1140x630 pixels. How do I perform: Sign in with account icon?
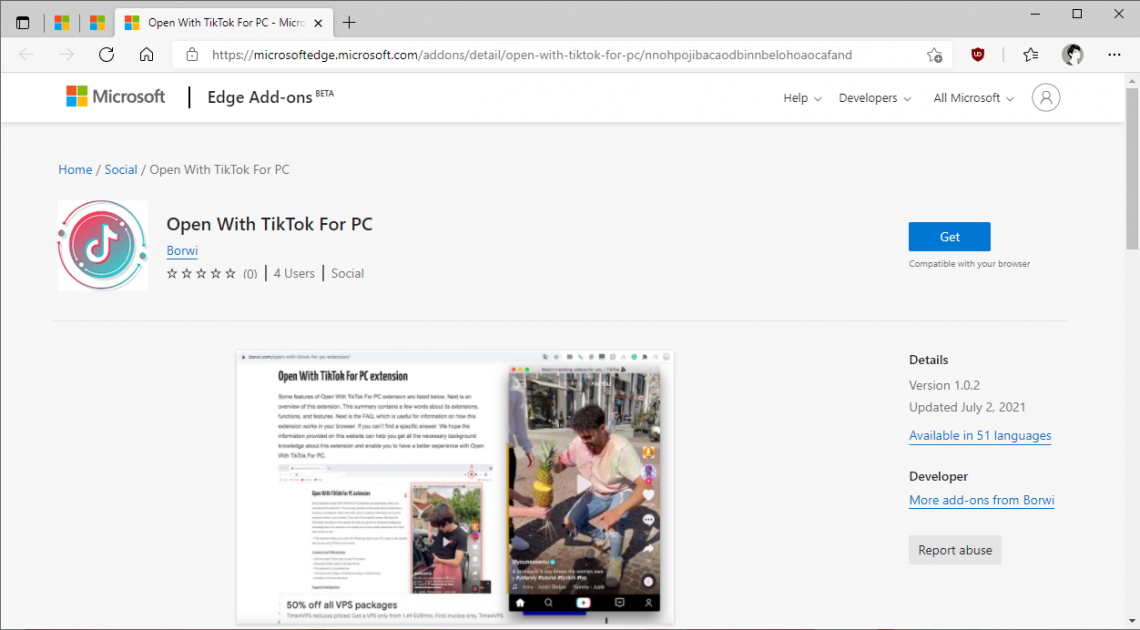point(1045,97)
